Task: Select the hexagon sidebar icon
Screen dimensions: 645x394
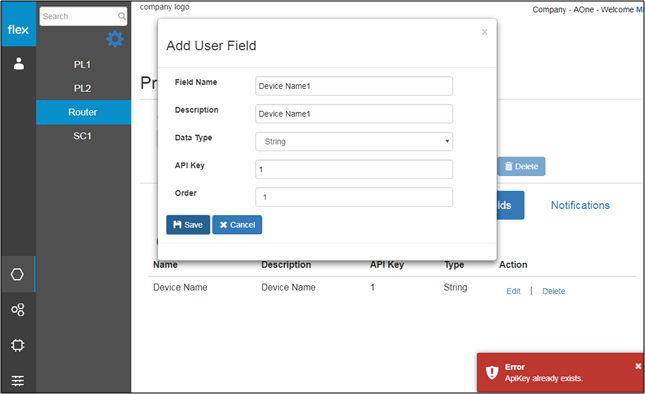Action: click(x=17, y=274)
